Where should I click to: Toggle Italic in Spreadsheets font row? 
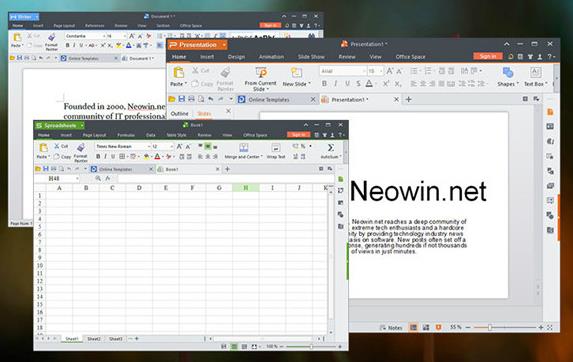click(106, 157)
